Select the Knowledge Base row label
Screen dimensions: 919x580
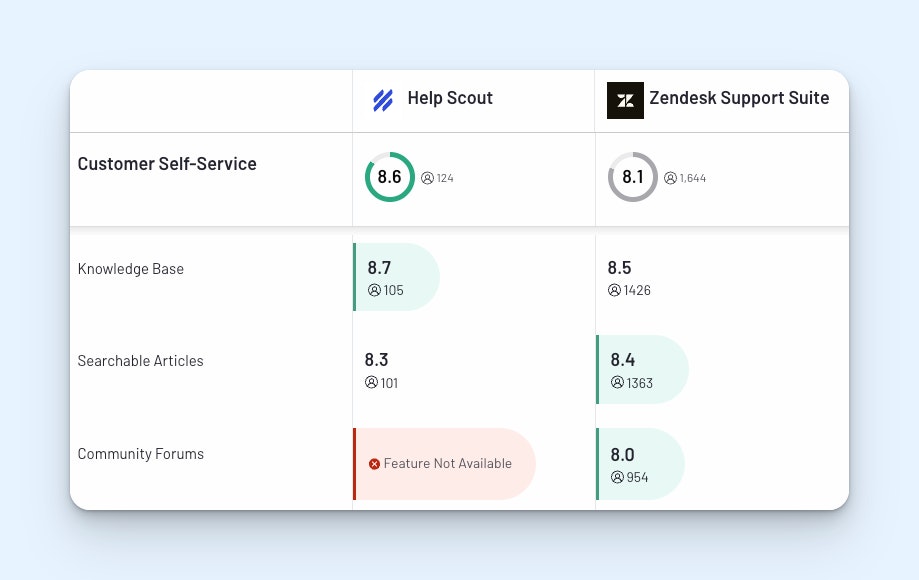click(131, 269)
